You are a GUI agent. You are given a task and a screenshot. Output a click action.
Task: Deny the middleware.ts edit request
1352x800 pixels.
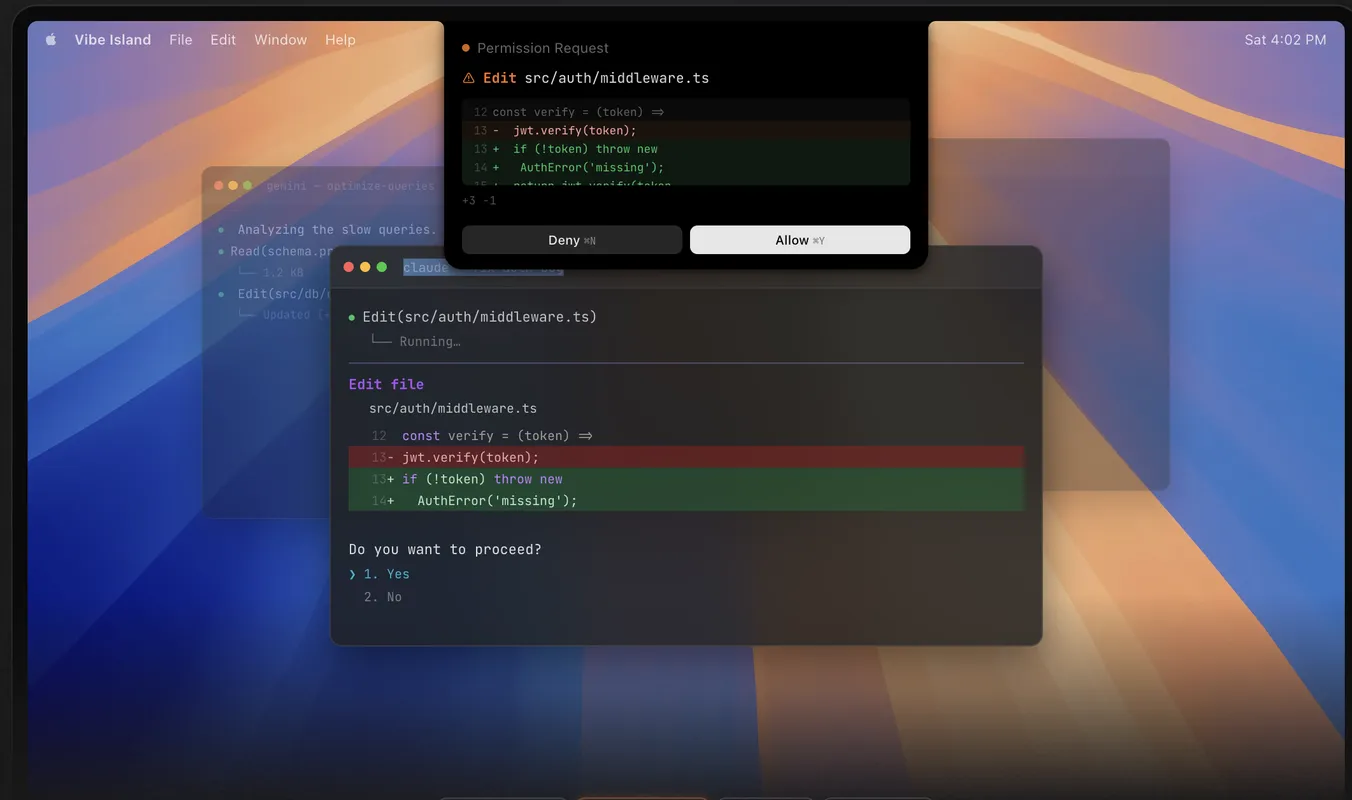pos(572,240)
